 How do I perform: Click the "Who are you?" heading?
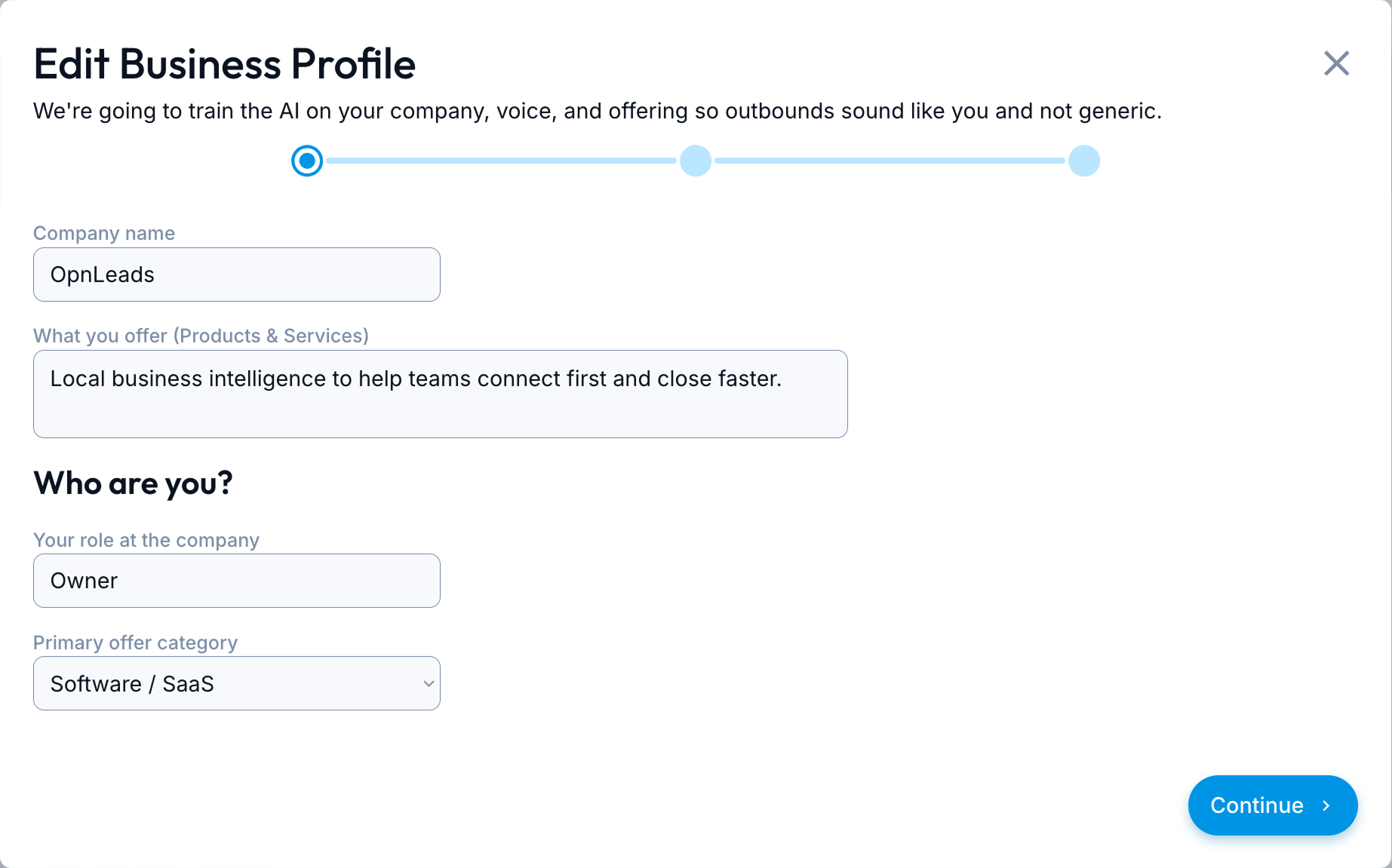133,483
